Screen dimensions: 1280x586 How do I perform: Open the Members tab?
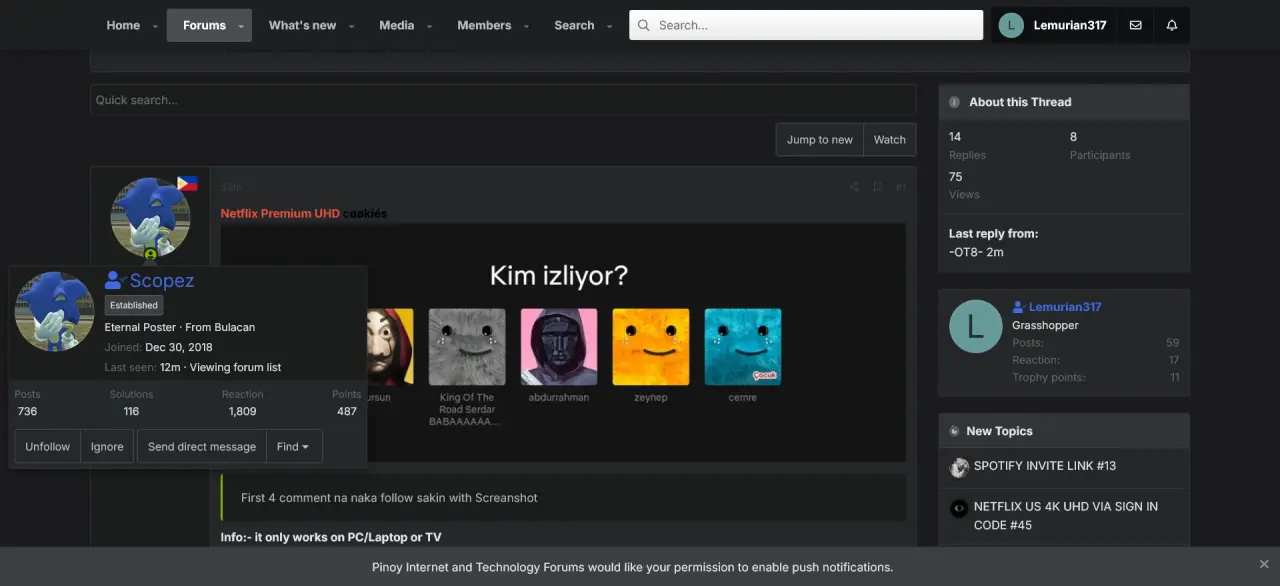pos(484,25)
